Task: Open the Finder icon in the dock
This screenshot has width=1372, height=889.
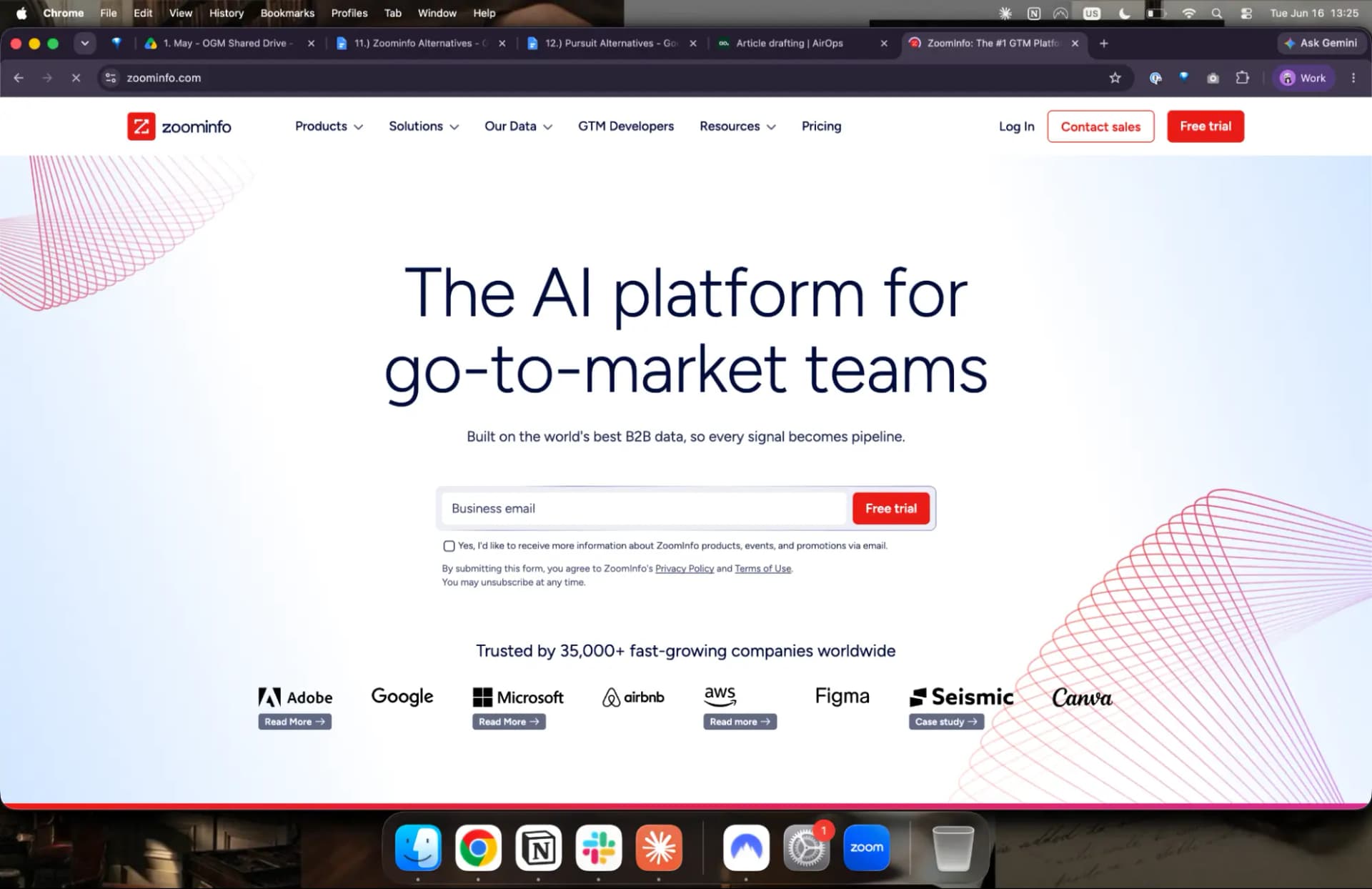Action: (x=418, y=848)
